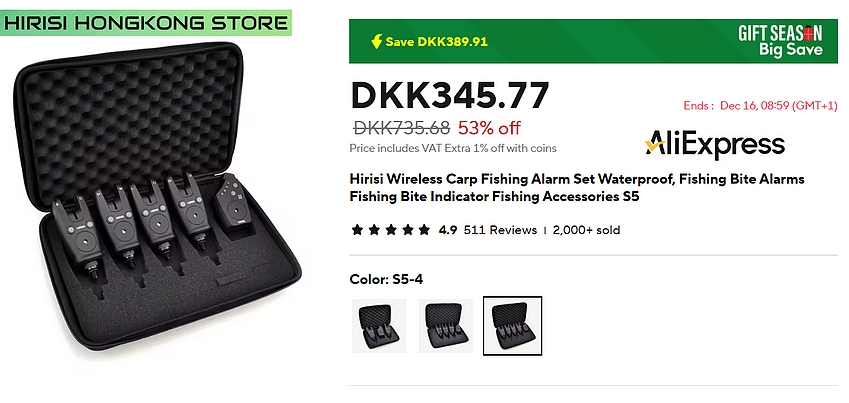The image size is (849, 403).
Task: Click the Hirisi Wireless Carp Fishing Alarm title
Action: (x=577, y=187)
